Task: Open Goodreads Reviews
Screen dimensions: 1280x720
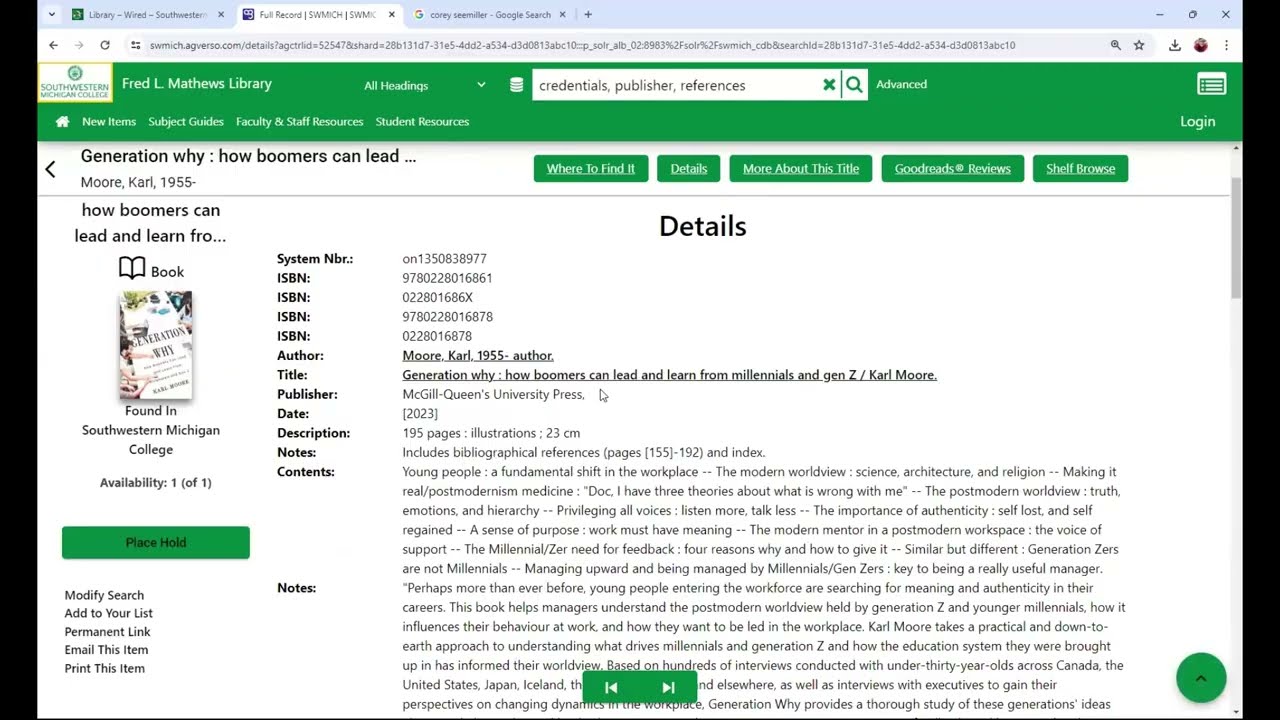Action: (952, 169)
